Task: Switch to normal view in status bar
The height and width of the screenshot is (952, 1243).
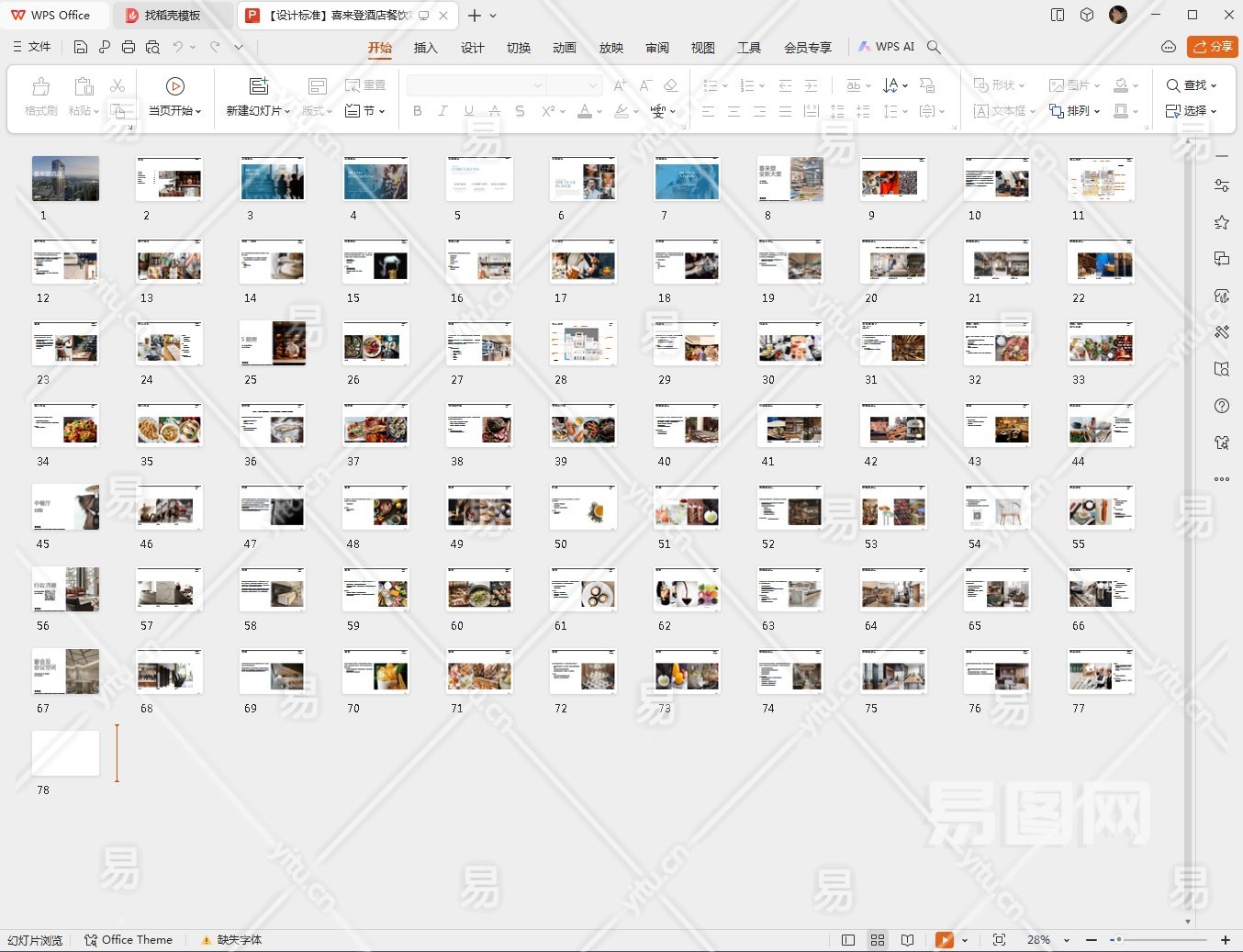Action: click(x=848, y=940)
